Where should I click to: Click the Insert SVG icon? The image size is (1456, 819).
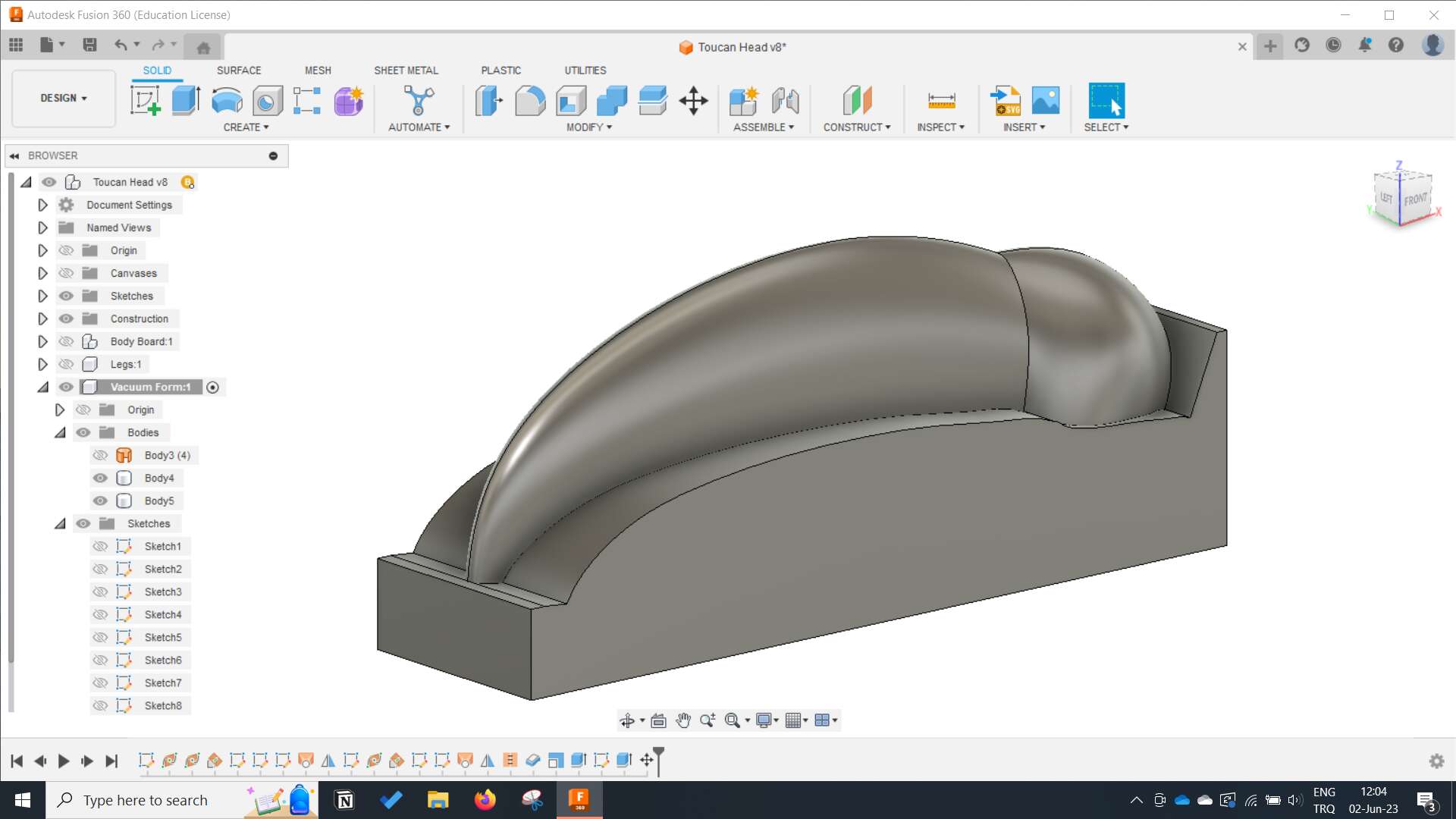tap(1006, 100)
